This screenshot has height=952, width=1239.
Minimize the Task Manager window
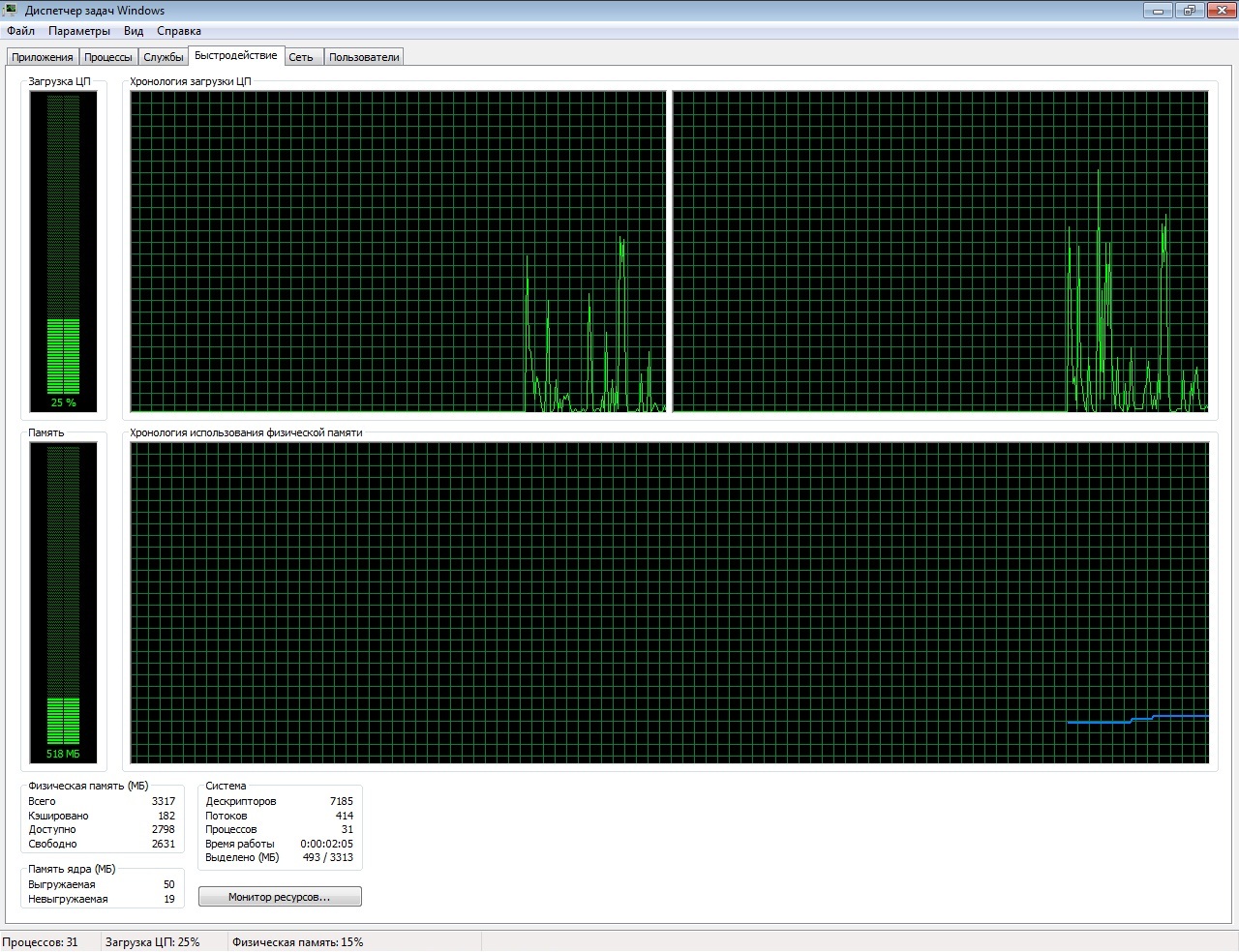[x=1159, y=11]
